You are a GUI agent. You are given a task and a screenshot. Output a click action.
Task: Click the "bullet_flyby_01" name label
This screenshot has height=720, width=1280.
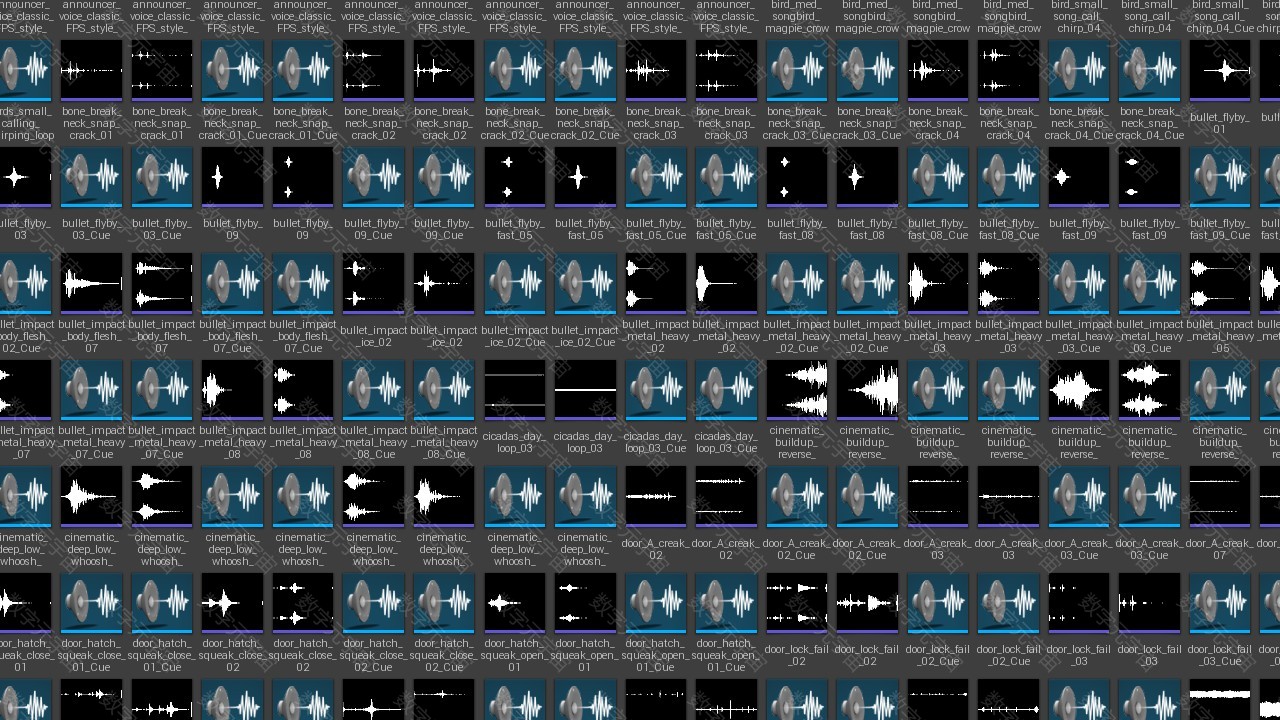tap(1219, 123)
